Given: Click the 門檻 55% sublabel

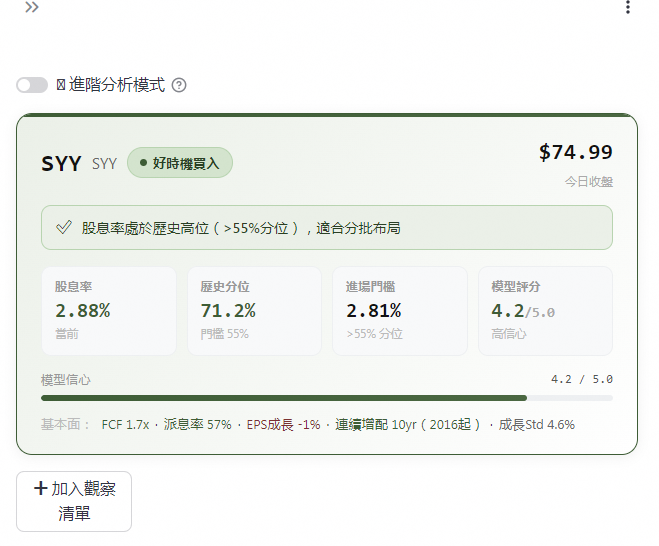Looking at the screenshot, I should tap(224, 334).
